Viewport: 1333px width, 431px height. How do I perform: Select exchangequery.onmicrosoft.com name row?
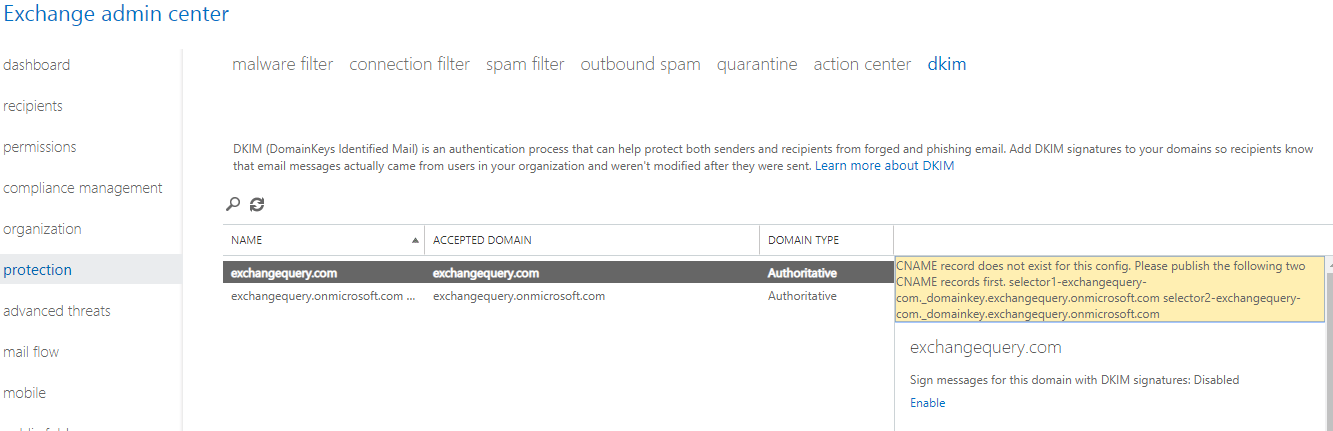click(x=323, y=296)
